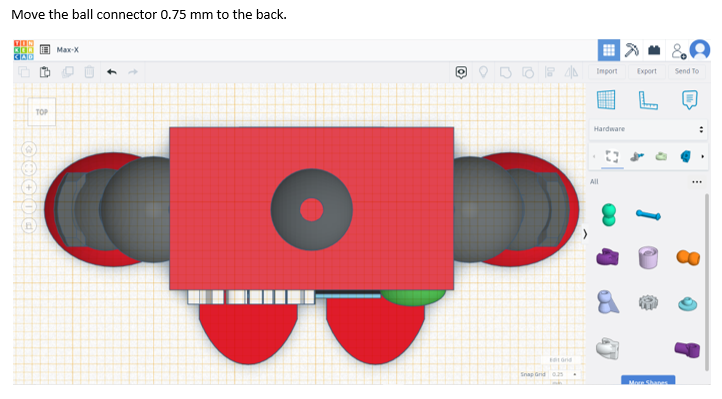
Task: Select the white teeth row on canvas
Action: tap(251, 297)
